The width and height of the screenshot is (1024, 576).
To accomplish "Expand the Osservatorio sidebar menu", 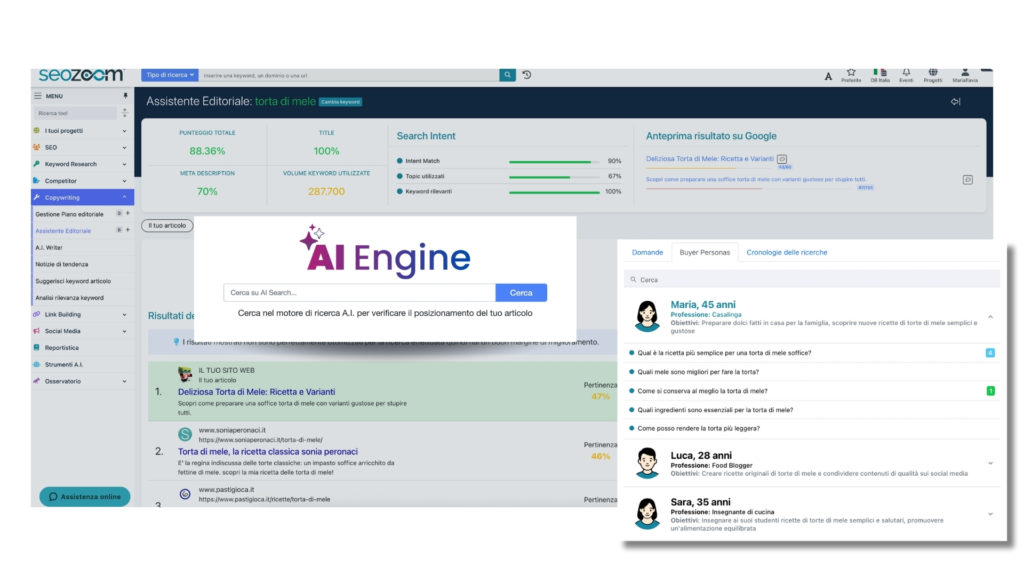I will 81,381.
